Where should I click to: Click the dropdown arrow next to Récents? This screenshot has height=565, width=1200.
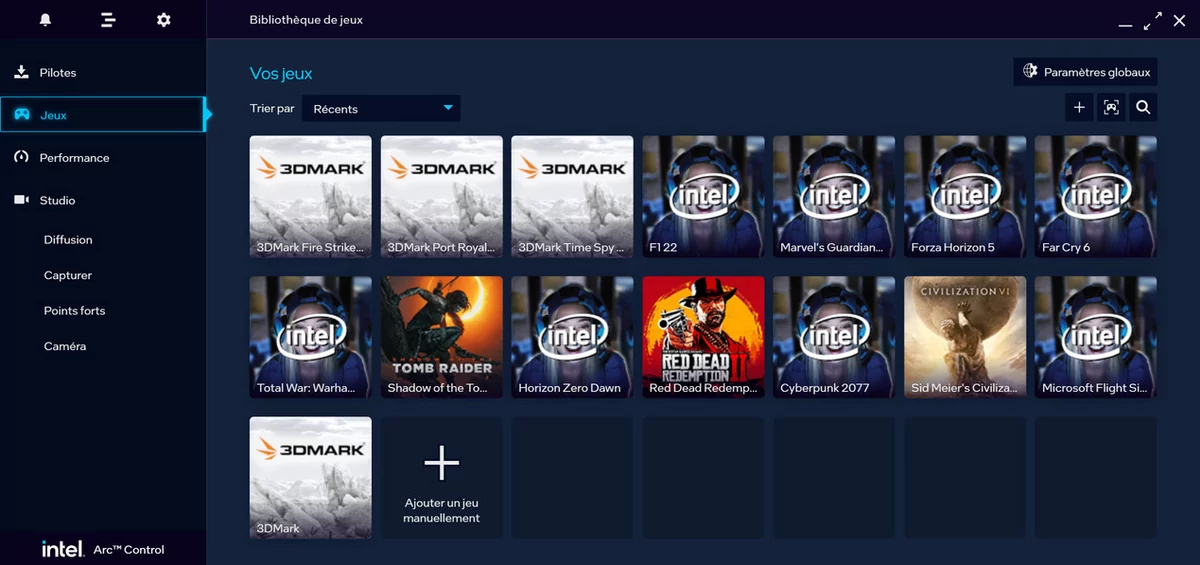tap(448, 107)
